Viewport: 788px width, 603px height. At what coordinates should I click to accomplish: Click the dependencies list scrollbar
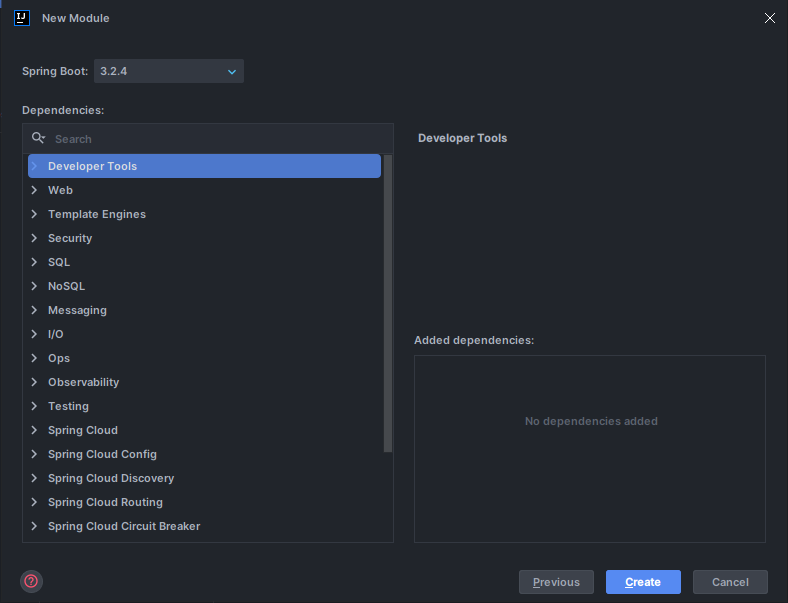387,304
